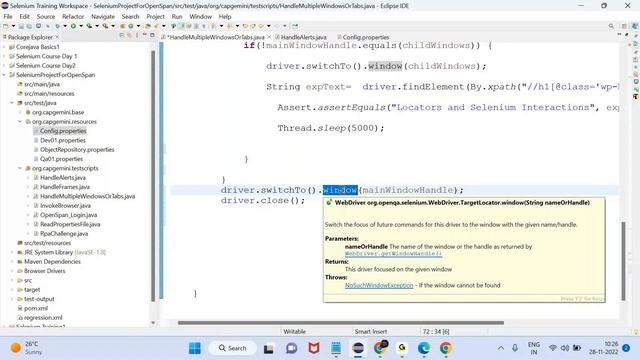Screen dimensions: 640x360
Task: Minimize the Package Explorer view
Action: [x=144, y=36]
